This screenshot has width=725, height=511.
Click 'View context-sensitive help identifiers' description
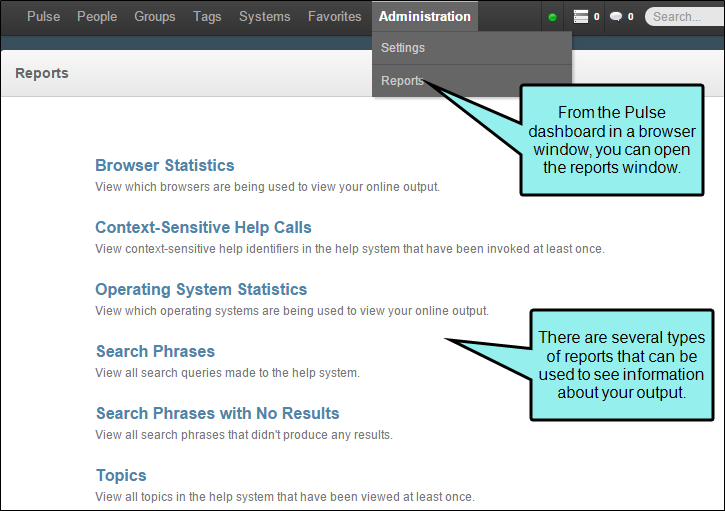350,249
